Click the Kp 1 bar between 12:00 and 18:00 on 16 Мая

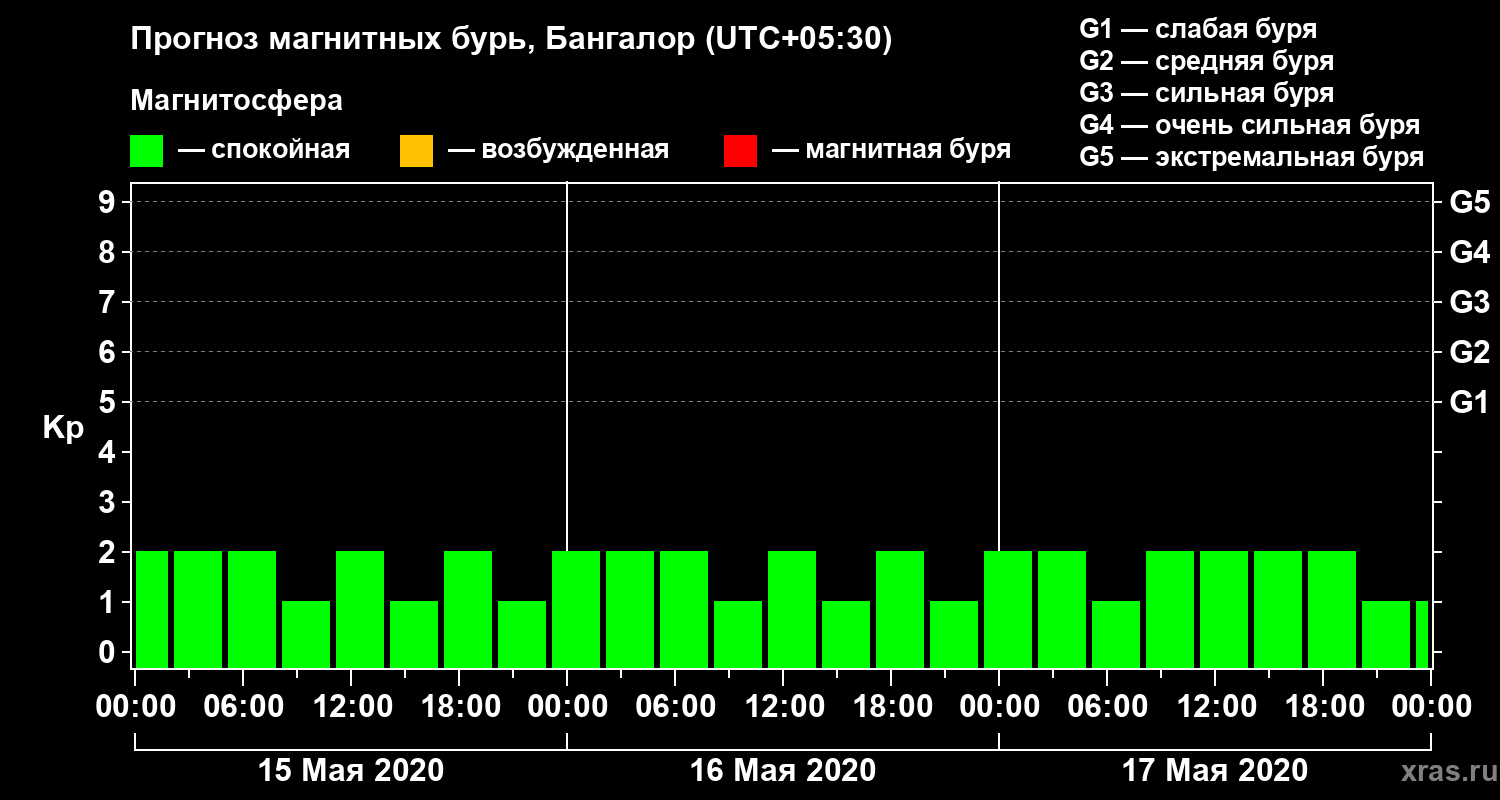(846, 634)
